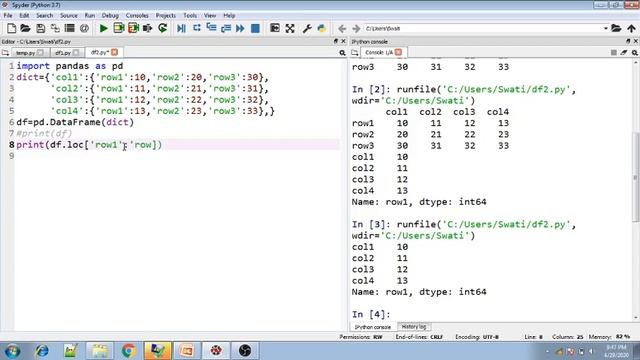
Task: Browse for a working directory folder icon
Action: pos(616,28)
